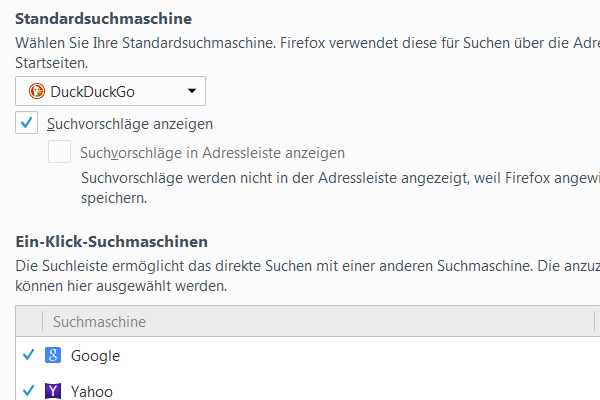
Task: Select the Google row by its name
Action: (95, 355)
